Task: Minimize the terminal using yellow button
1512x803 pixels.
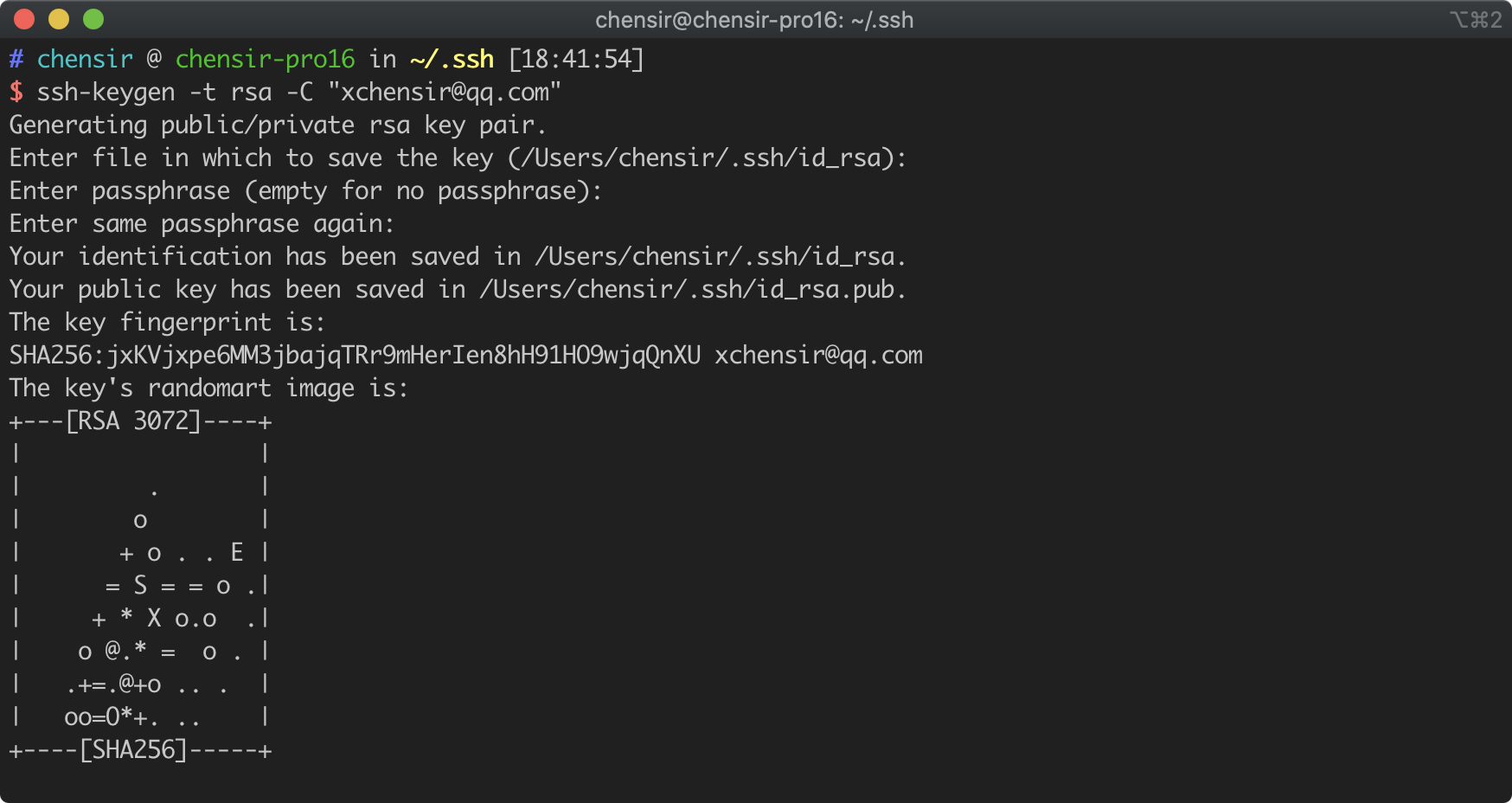Action: click(59, 19)
